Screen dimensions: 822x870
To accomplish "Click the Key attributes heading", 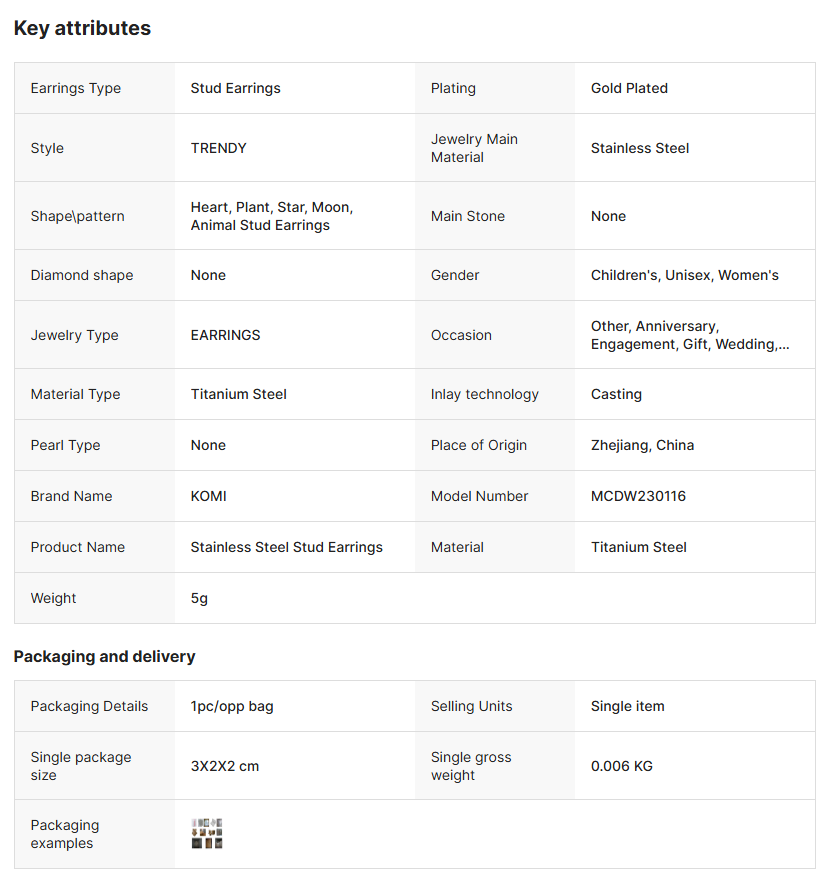I will [82, 28].
